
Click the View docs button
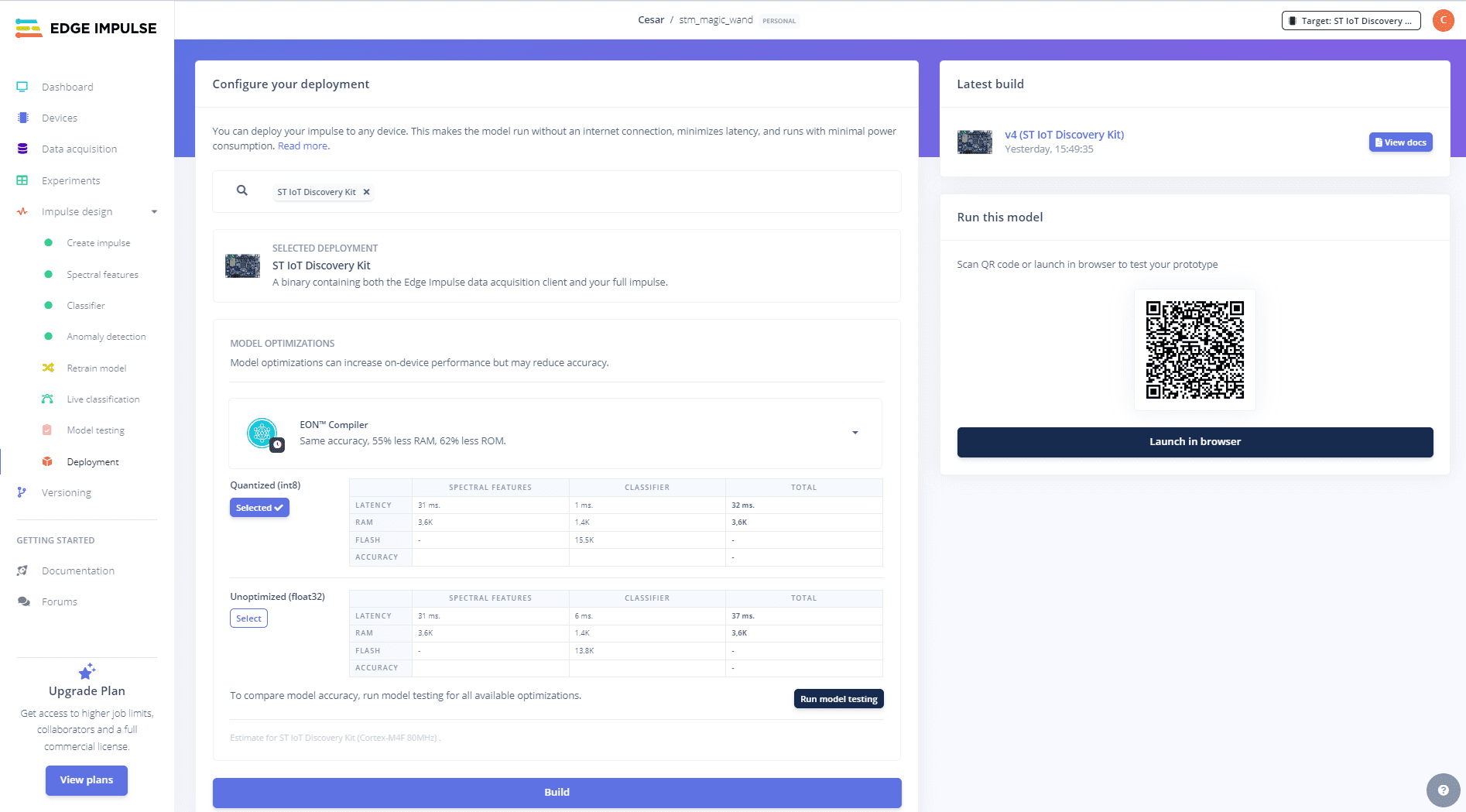(x=1400, y=142)
